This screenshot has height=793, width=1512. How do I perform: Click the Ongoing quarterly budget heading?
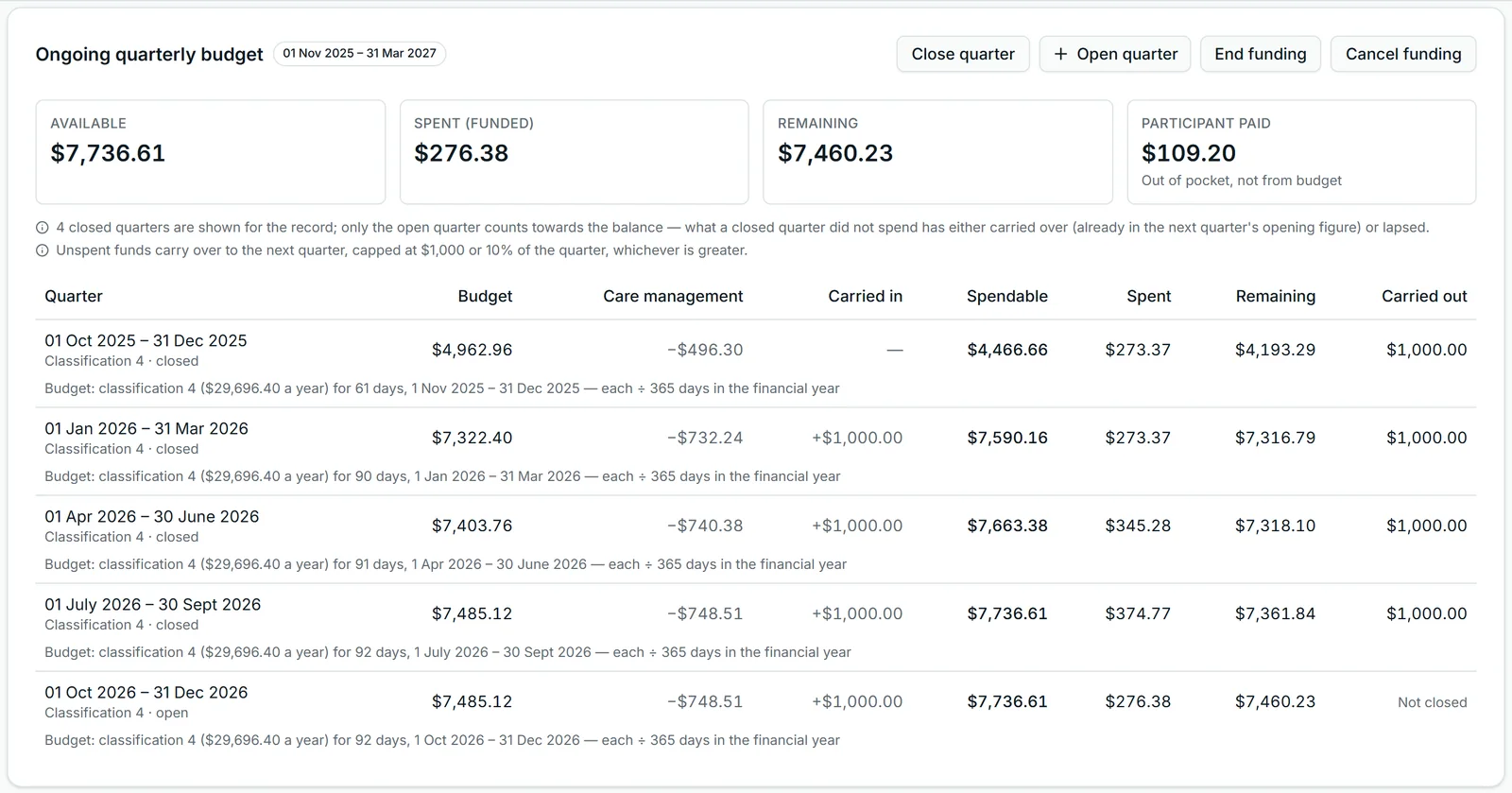[x=149, y=54]
